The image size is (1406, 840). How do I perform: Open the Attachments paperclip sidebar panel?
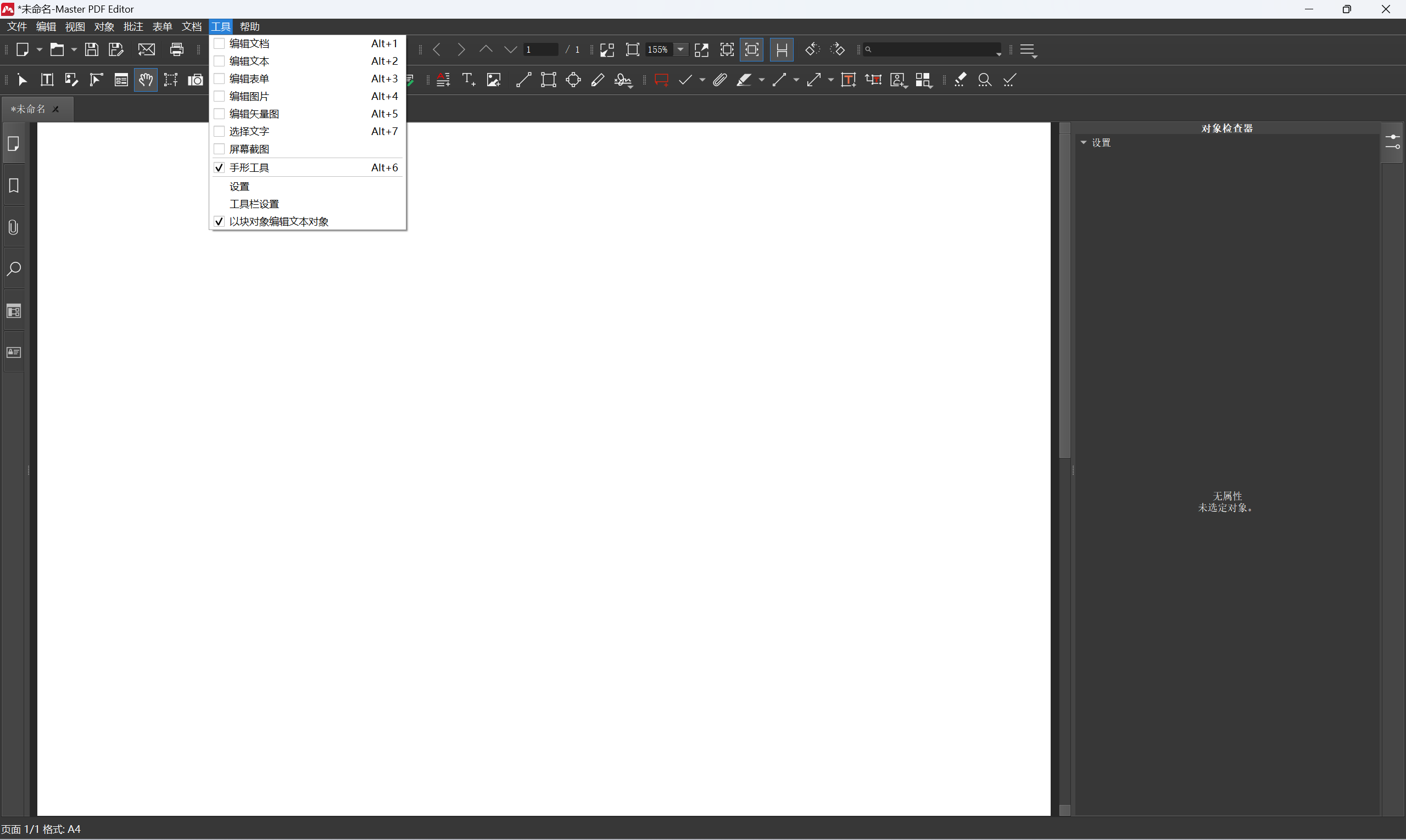(x=14, y=227)
